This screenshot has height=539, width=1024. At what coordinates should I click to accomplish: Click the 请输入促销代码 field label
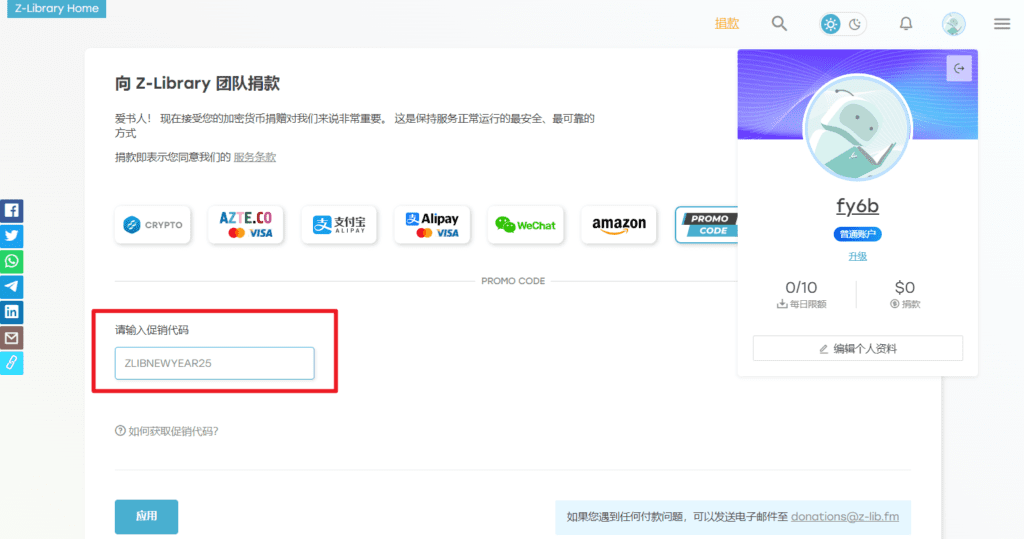(x=152, y=330)
